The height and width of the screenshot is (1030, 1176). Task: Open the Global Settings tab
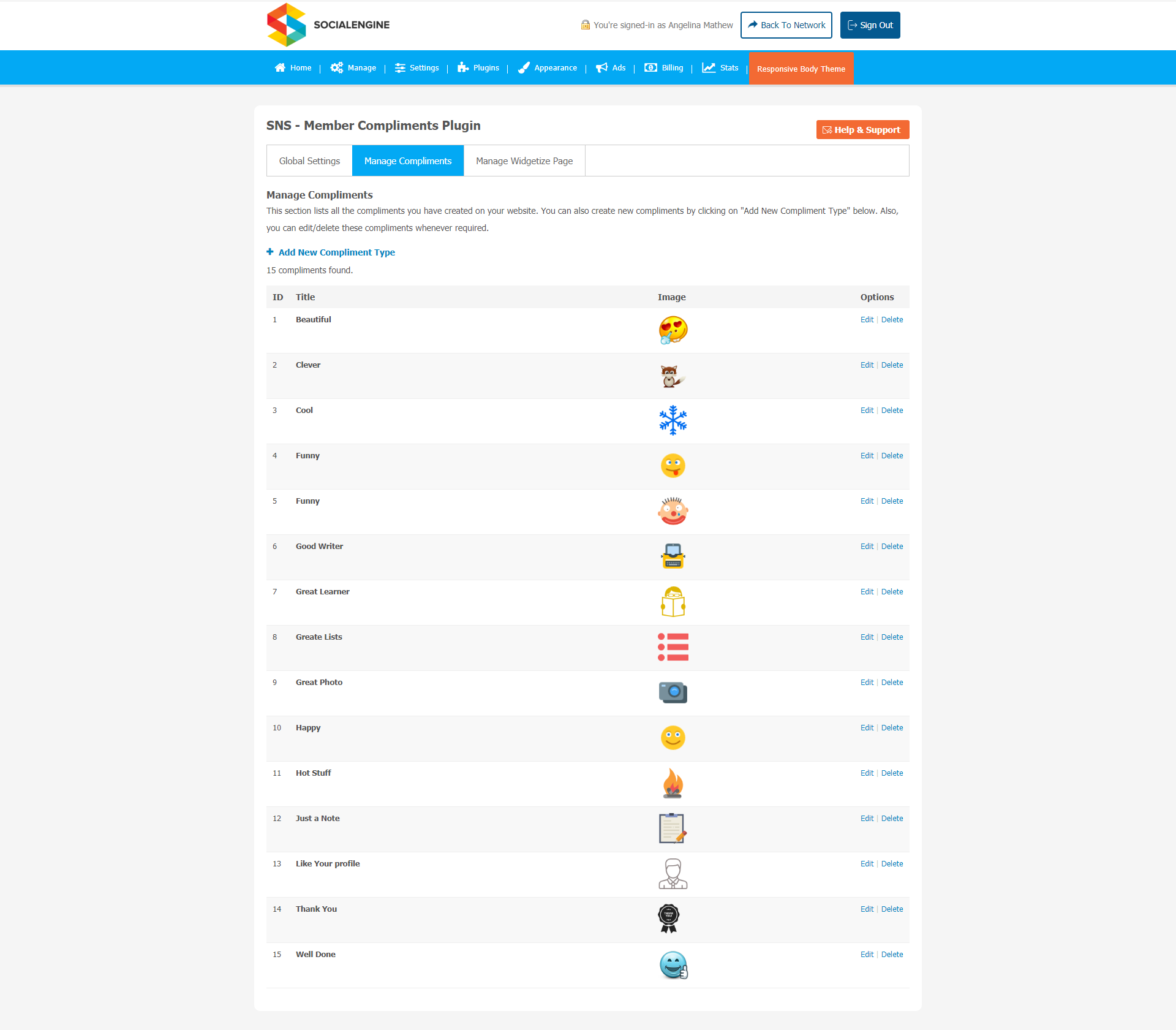[x=310, y=160]
